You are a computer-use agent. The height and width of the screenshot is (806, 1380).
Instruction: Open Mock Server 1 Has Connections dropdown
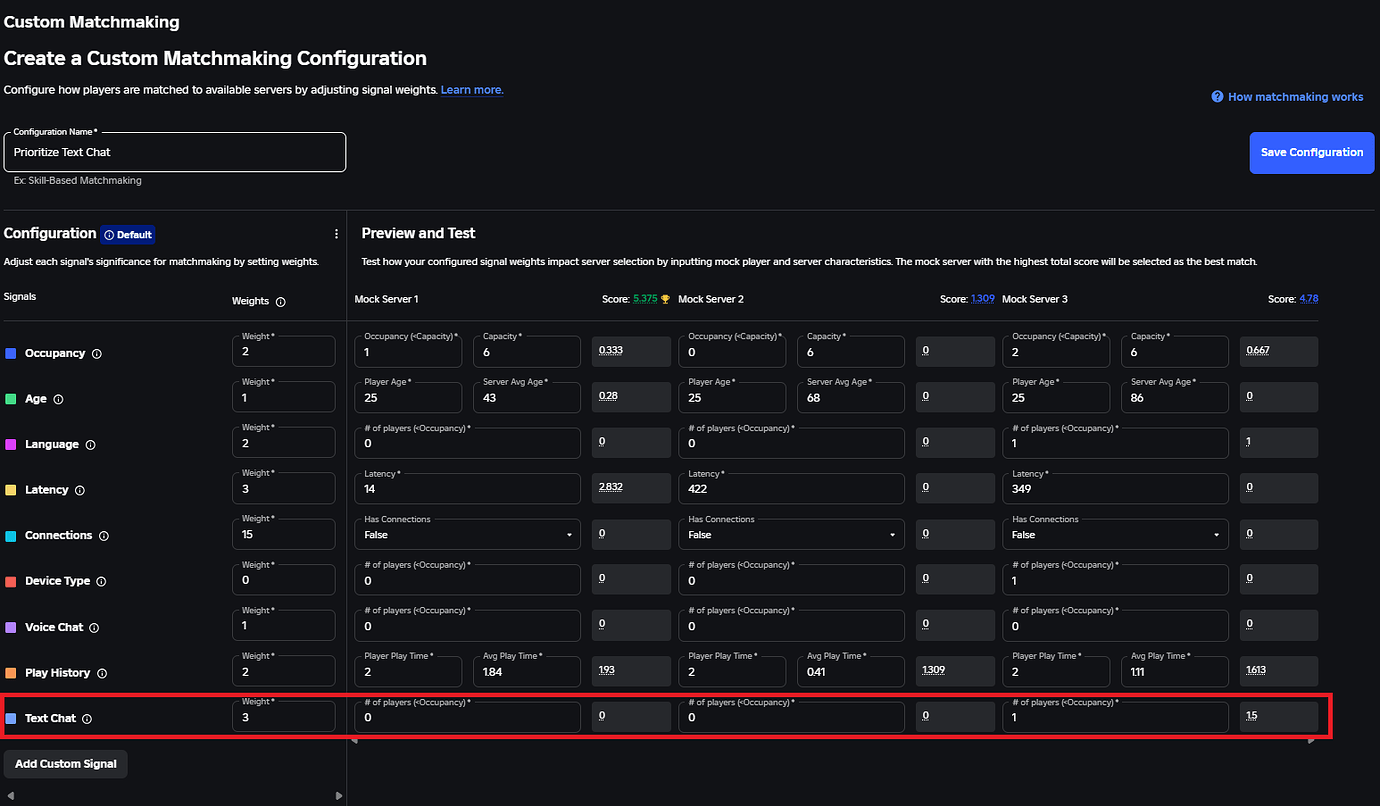coord(467,535)
